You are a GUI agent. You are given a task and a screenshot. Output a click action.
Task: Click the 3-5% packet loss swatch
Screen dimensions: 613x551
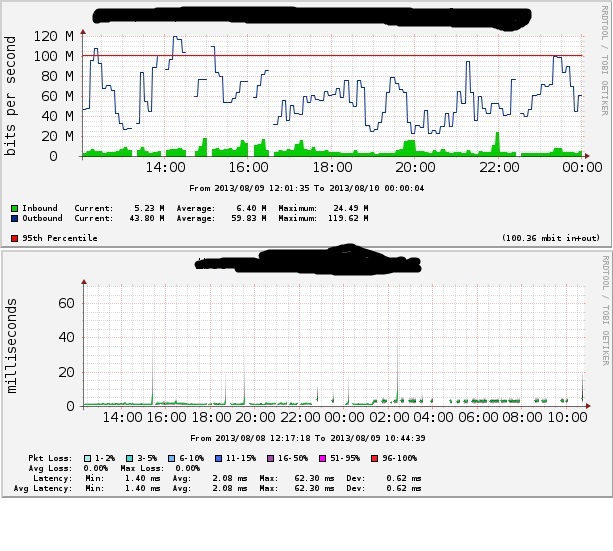[x=130, y=458]
